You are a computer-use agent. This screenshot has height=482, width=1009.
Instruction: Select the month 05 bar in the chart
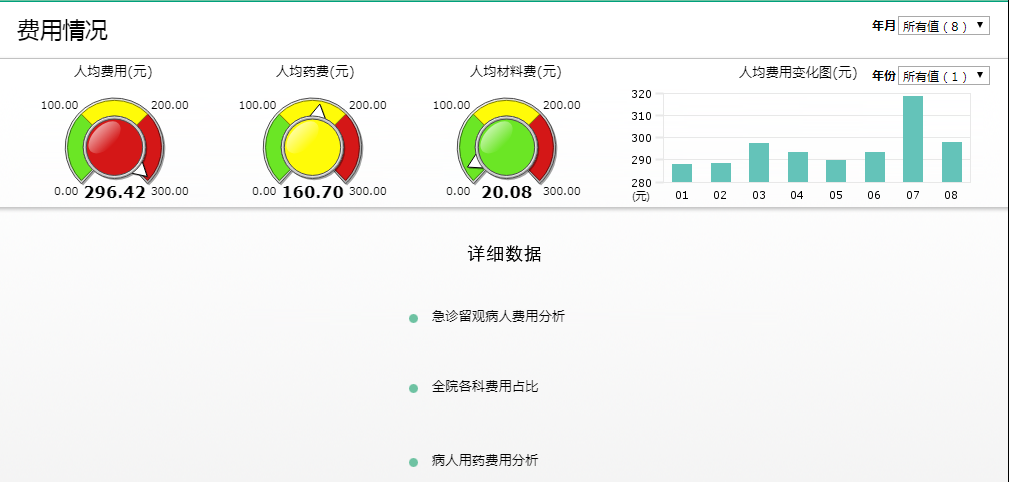[836, 171]
